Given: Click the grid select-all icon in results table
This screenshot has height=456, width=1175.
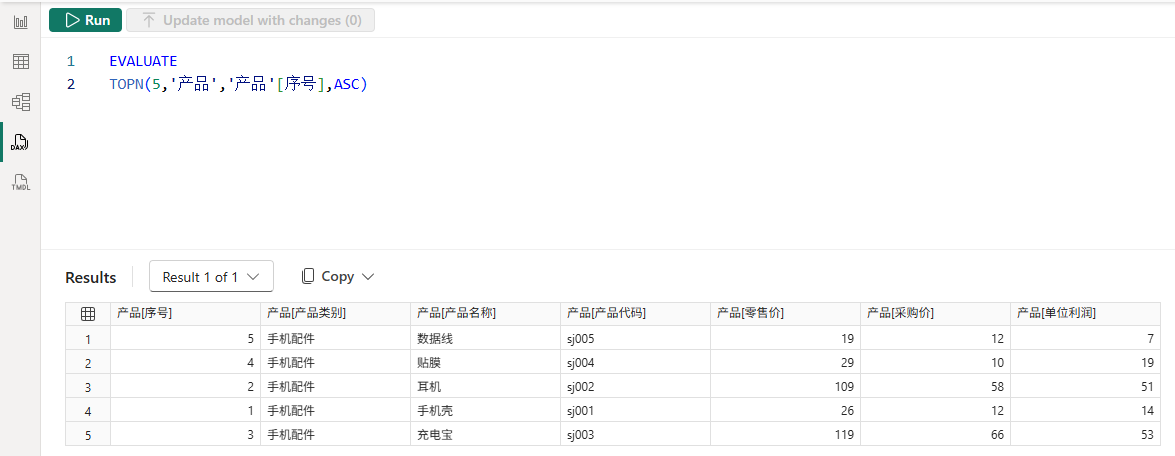Looking at the screenshot, I should coord(88,314).
